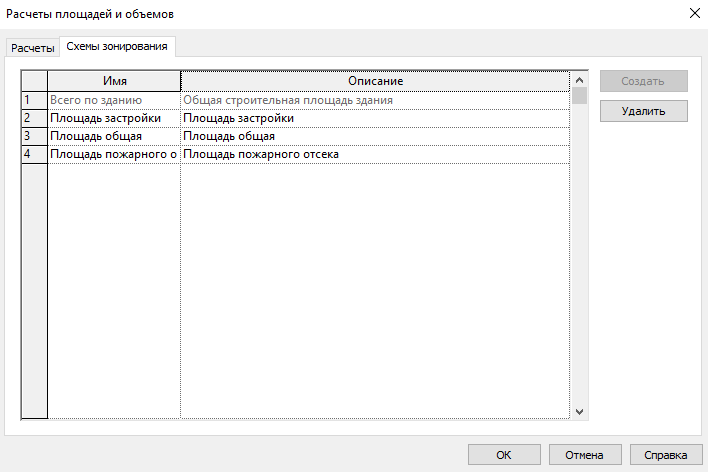This screenshot has width=708, height=472.
Task: Select row header number 4
Action: (34, 154)
